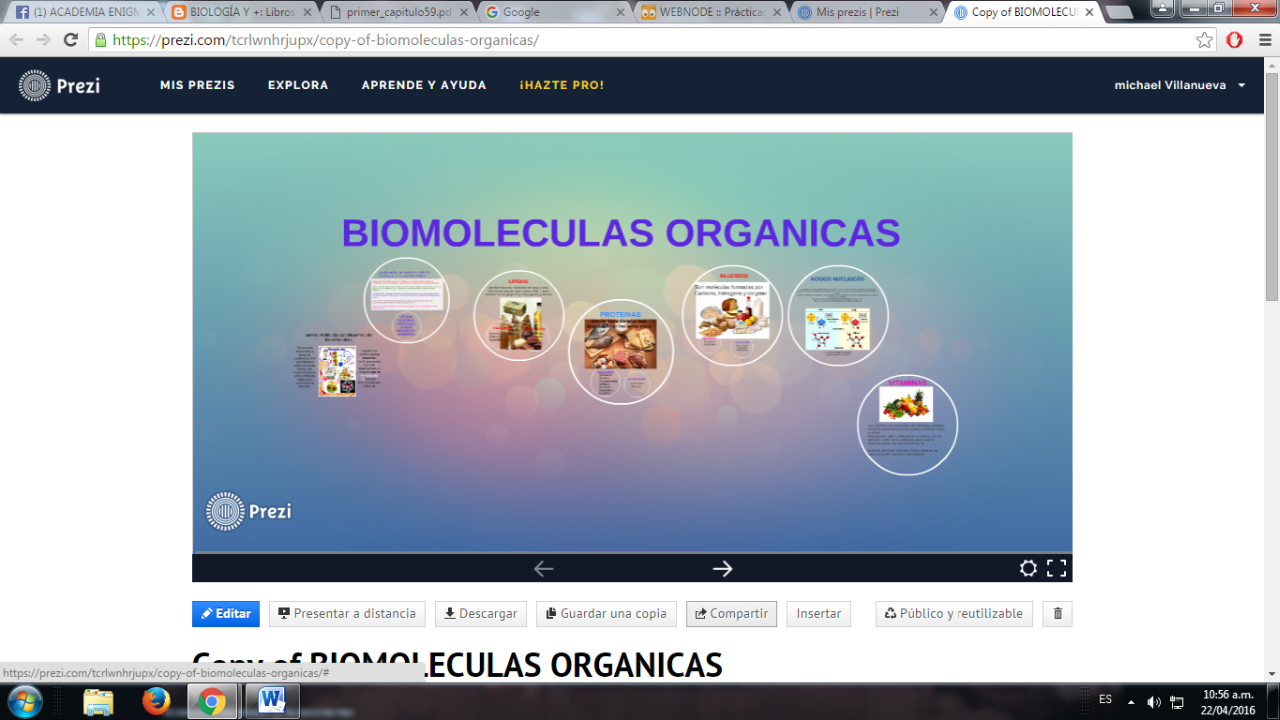Enter fullscreen mode in Prezi player
1280x720 pixels.
(x=1056, y=568)
